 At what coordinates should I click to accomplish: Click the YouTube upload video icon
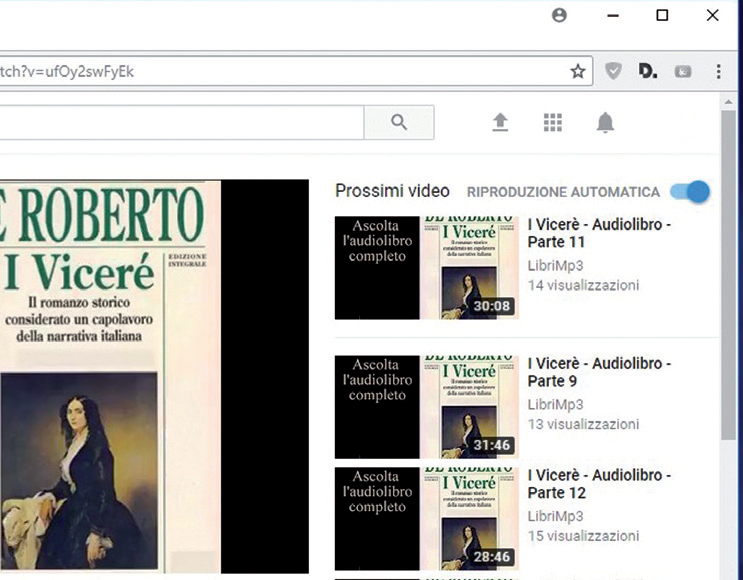(500, 122)
